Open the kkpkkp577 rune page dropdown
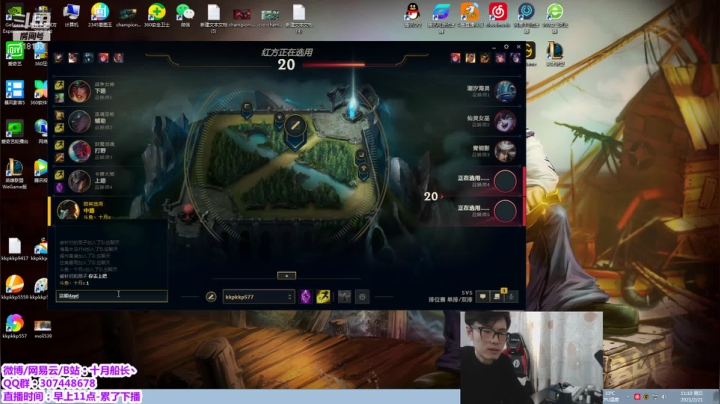 click(258, 297)
